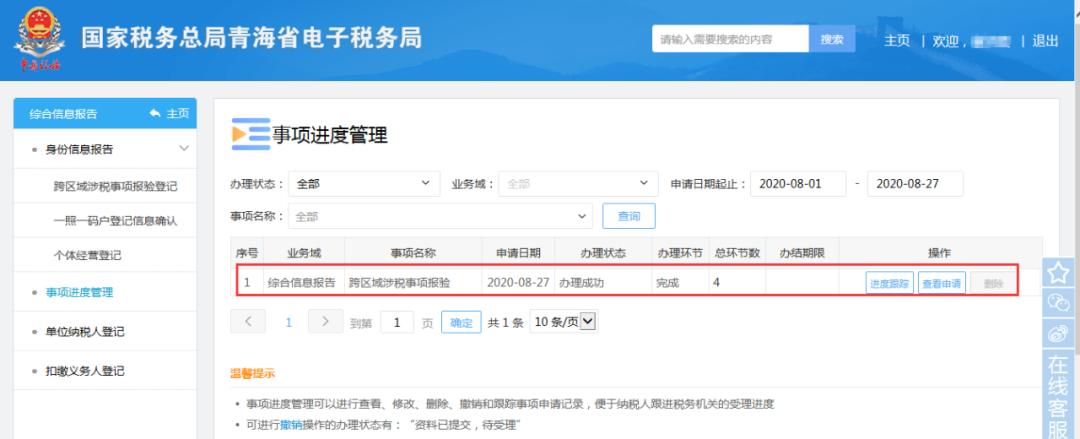Open the 10 条/页 page size dropdown
Viewport: 1080px width, 439px height.
coord(563,322)
